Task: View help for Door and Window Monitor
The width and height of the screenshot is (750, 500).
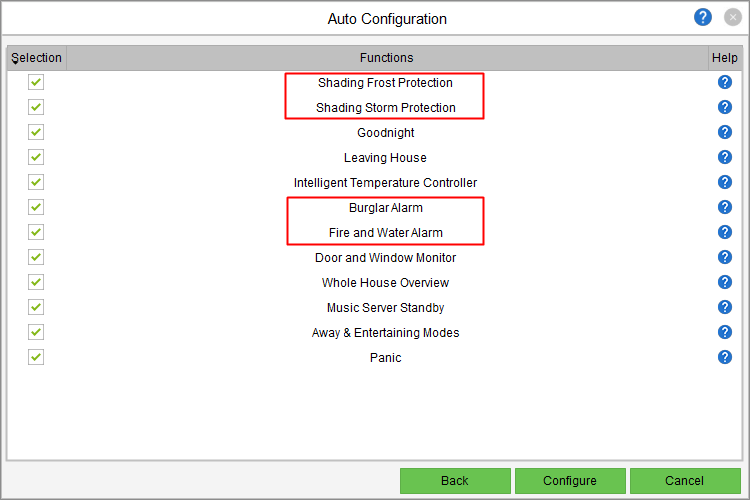Action: 725,257
